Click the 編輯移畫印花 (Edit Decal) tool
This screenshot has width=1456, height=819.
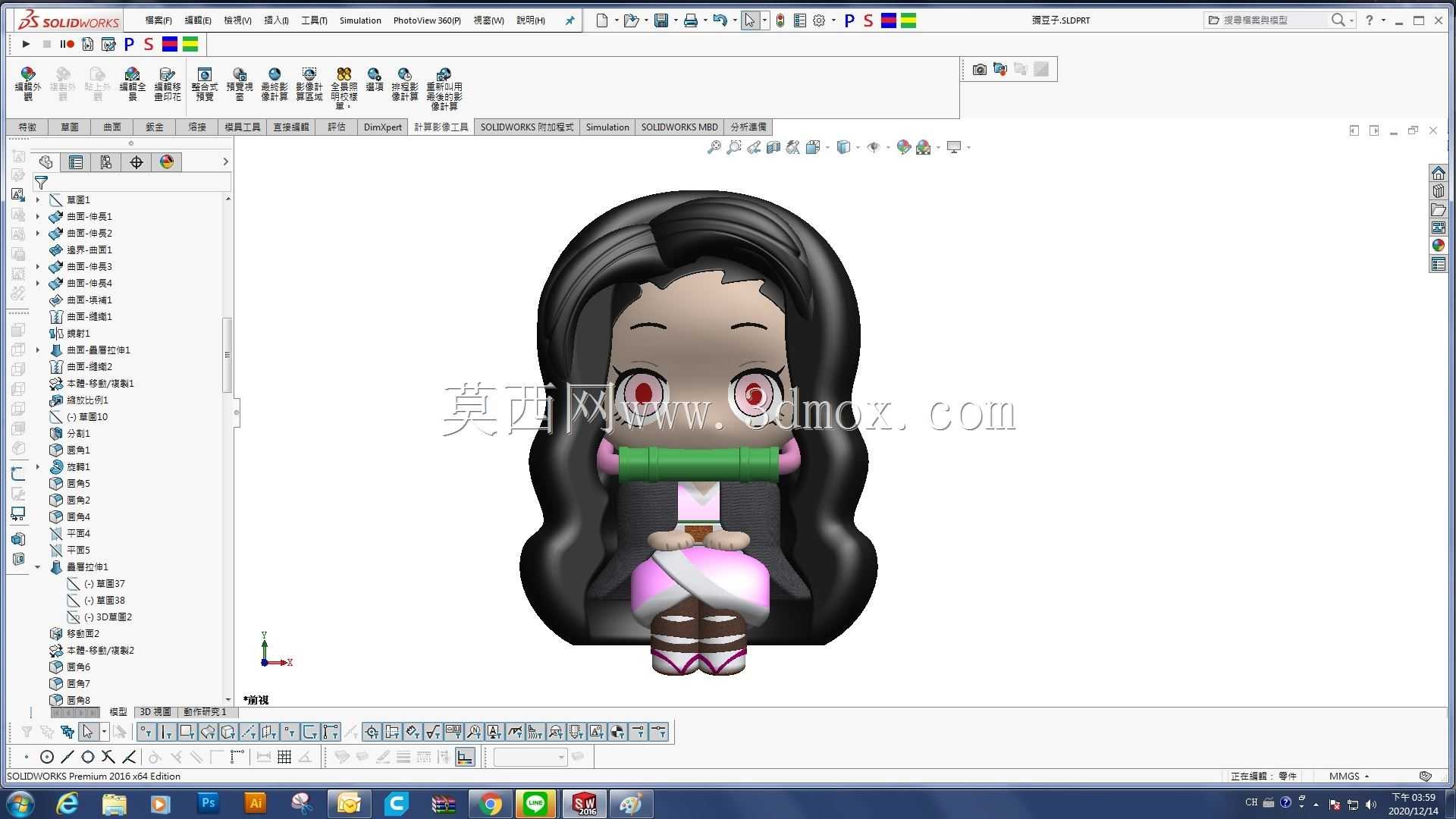[x=168, y=83]
